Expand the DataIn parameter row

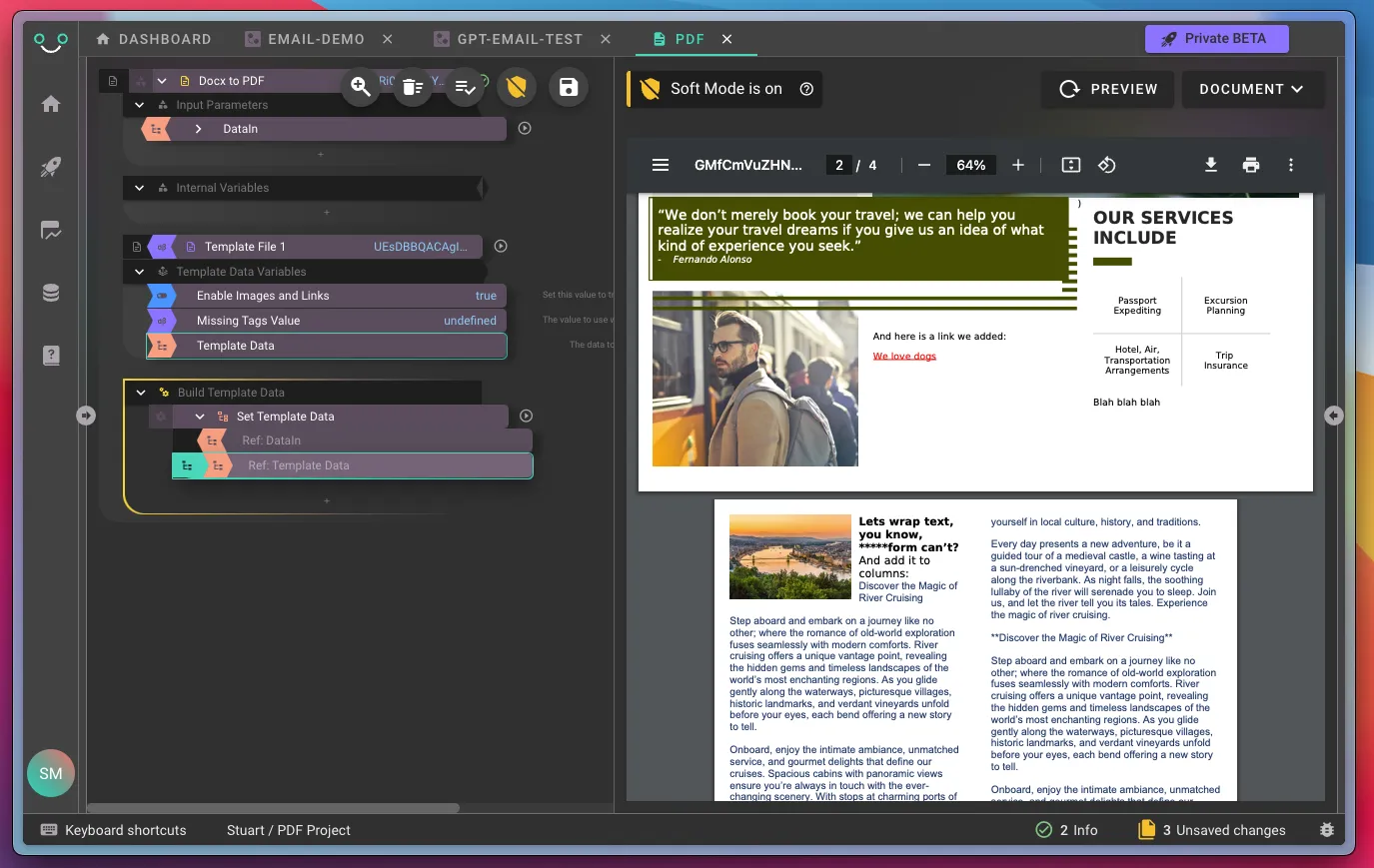199,129
